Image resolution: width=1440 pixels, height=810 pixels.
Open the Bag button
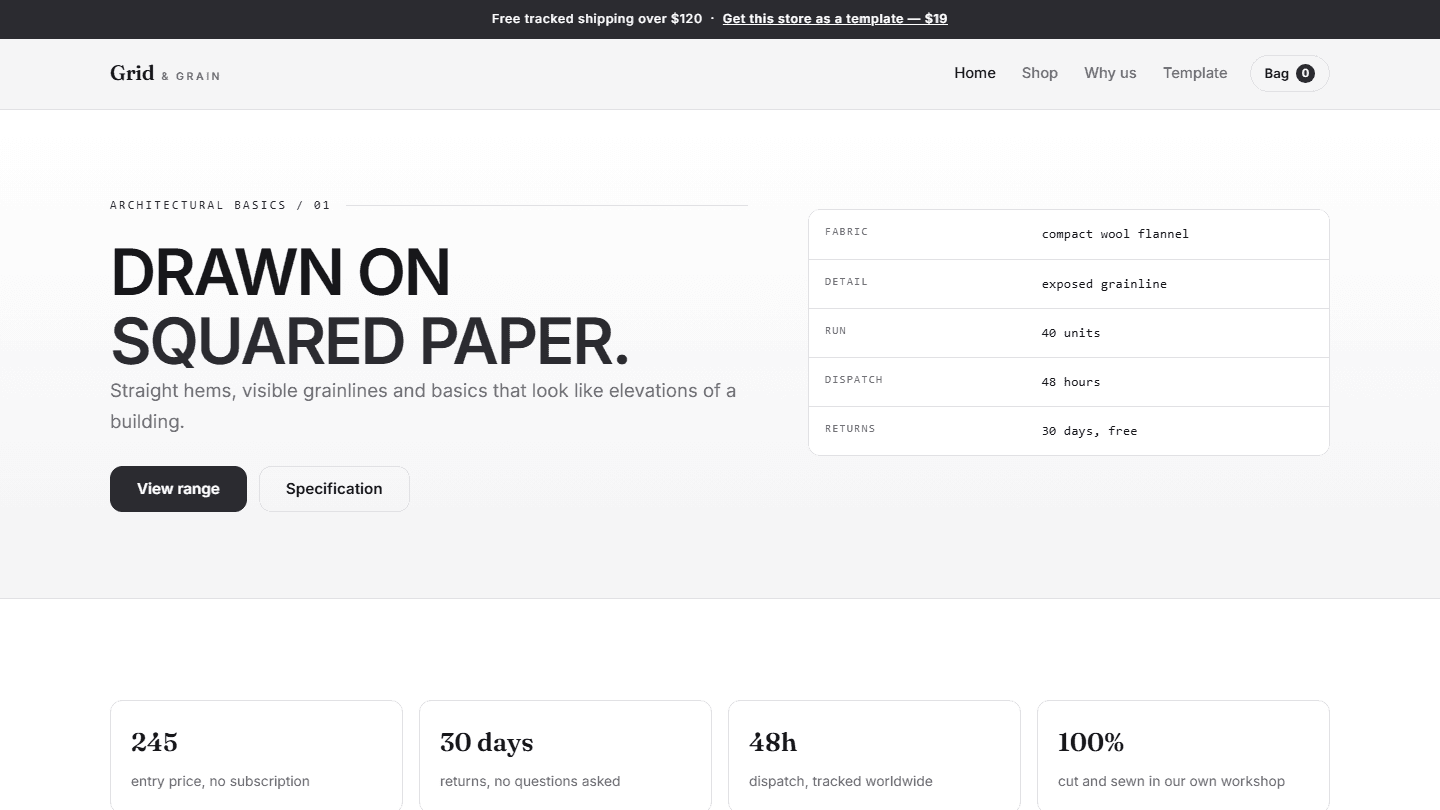click(1289, 73)
